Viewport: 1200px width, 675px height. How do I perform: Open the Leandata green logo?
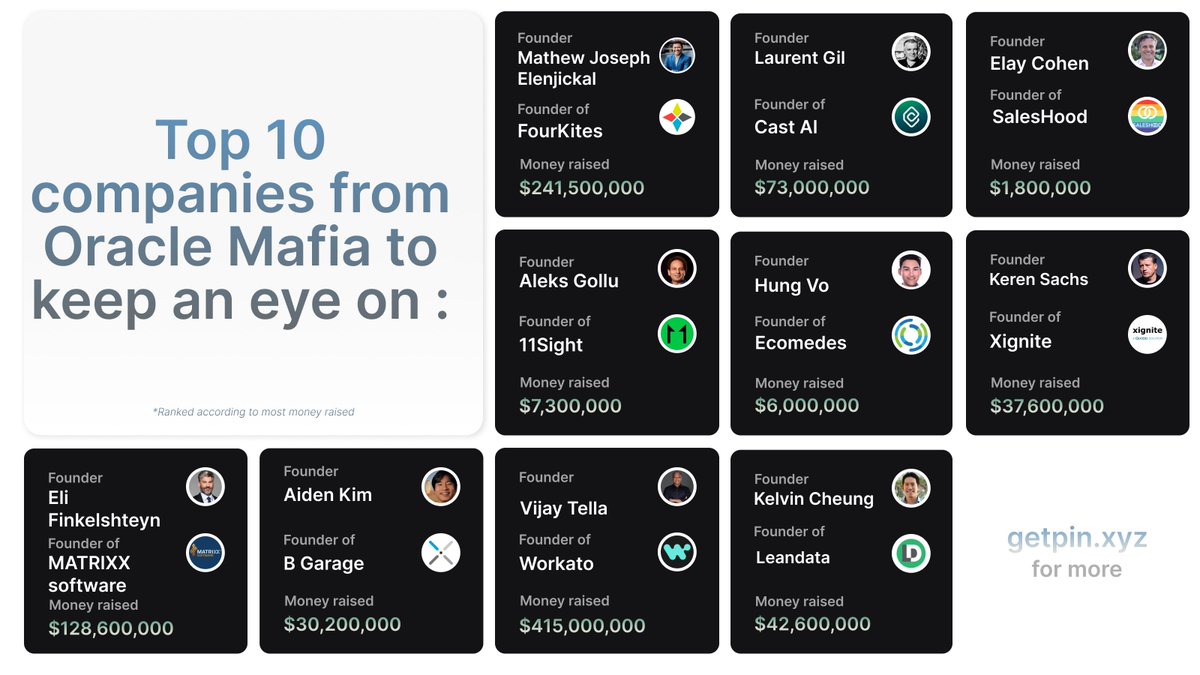click(x=911, y=553)
